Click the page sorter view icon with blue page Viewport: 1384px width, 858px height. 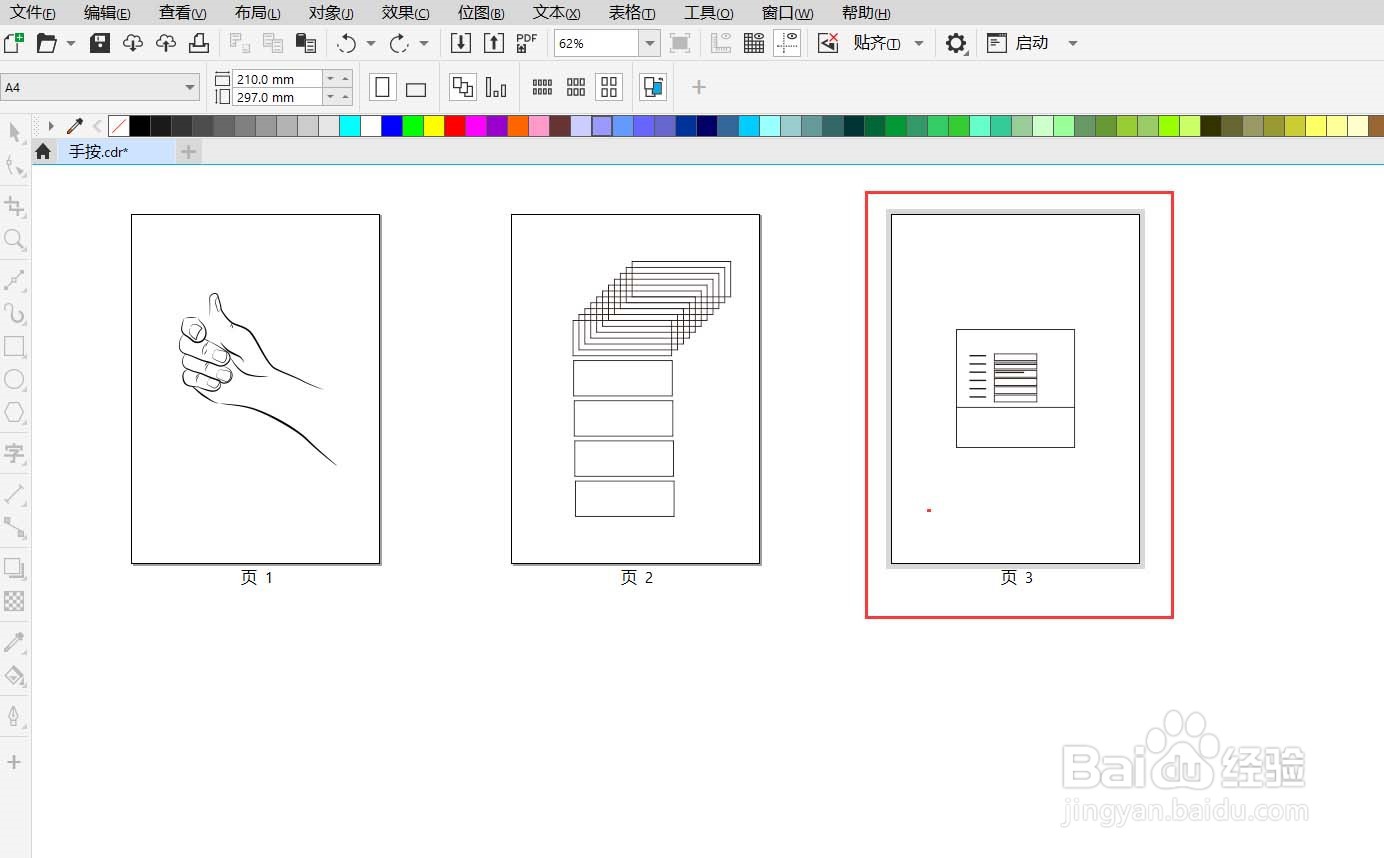click(653, 87)
